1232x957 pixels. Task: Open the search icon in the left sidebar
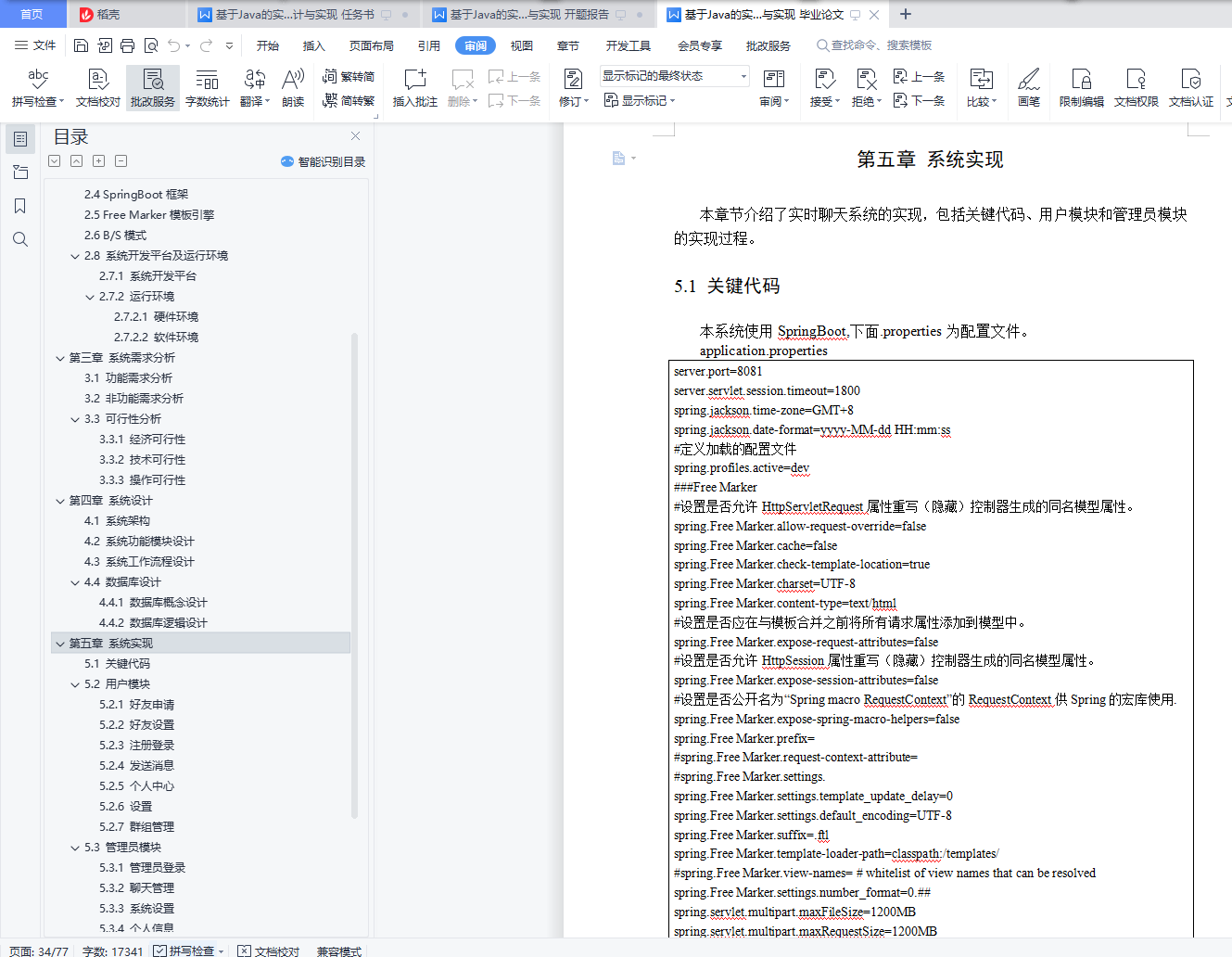19,239
